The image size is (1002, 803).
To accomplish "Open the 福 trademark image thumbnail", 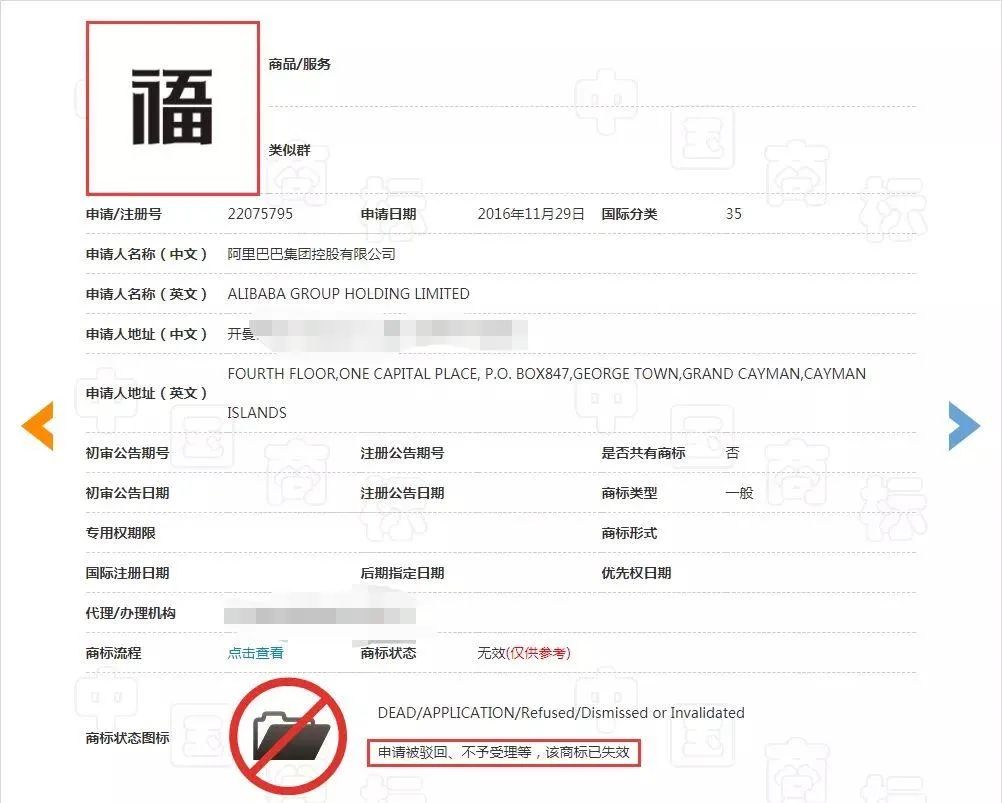I will point(173,108).
